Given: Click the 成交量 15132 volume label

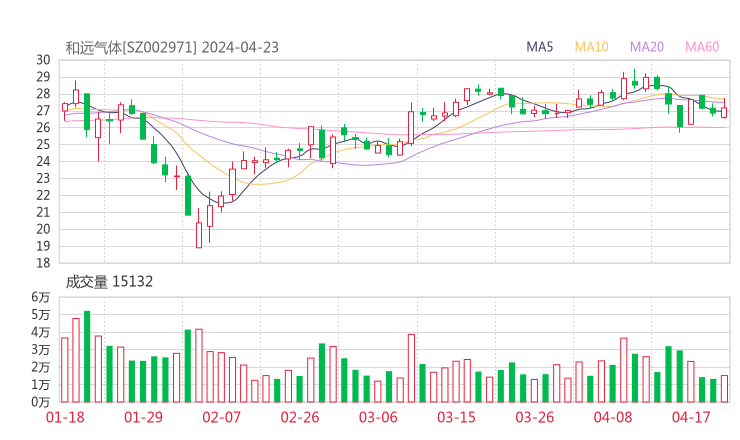Looking at the screenshot, I should [109, 282].
